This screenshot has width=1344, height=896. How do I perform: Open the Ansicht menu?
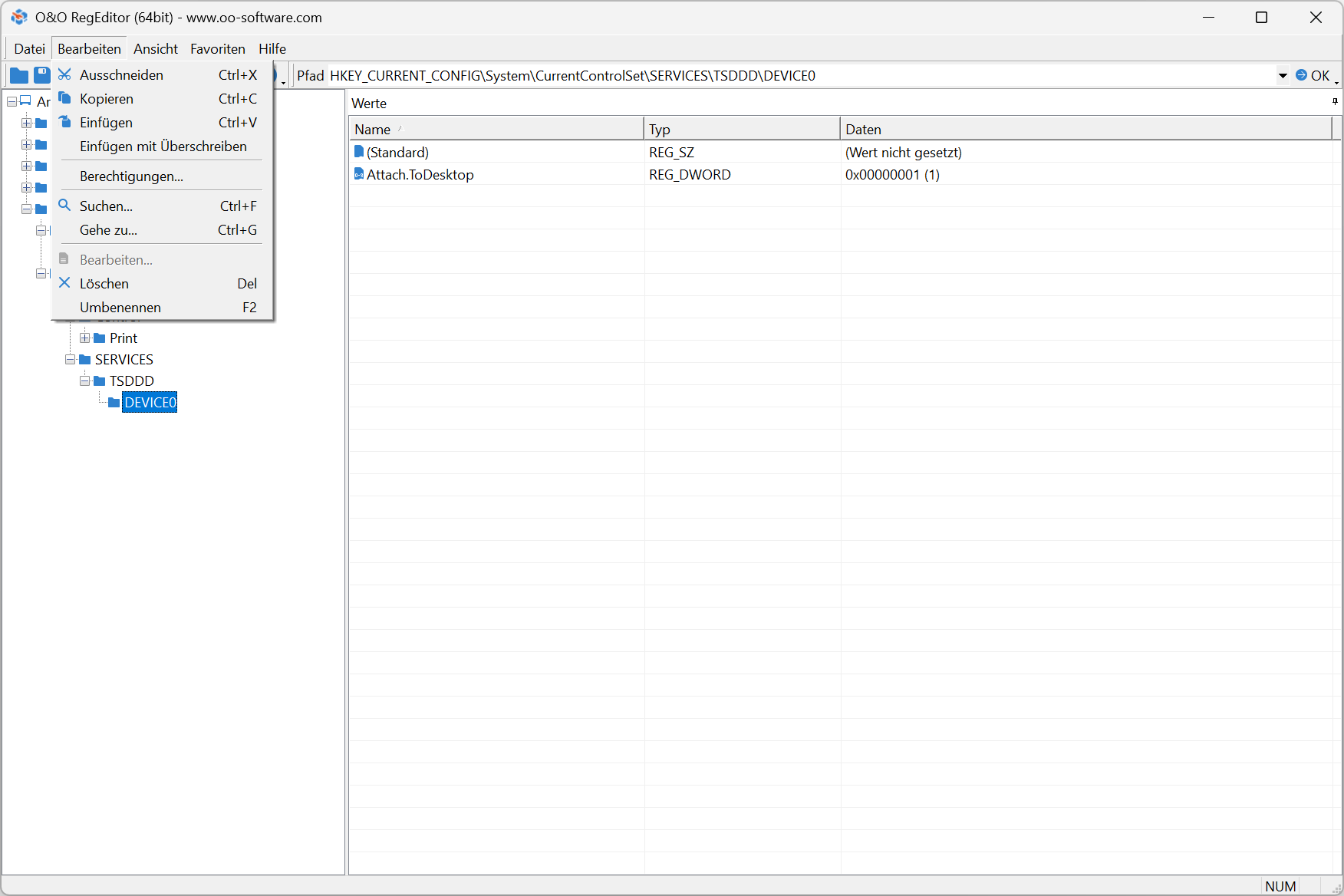point(155,49)
